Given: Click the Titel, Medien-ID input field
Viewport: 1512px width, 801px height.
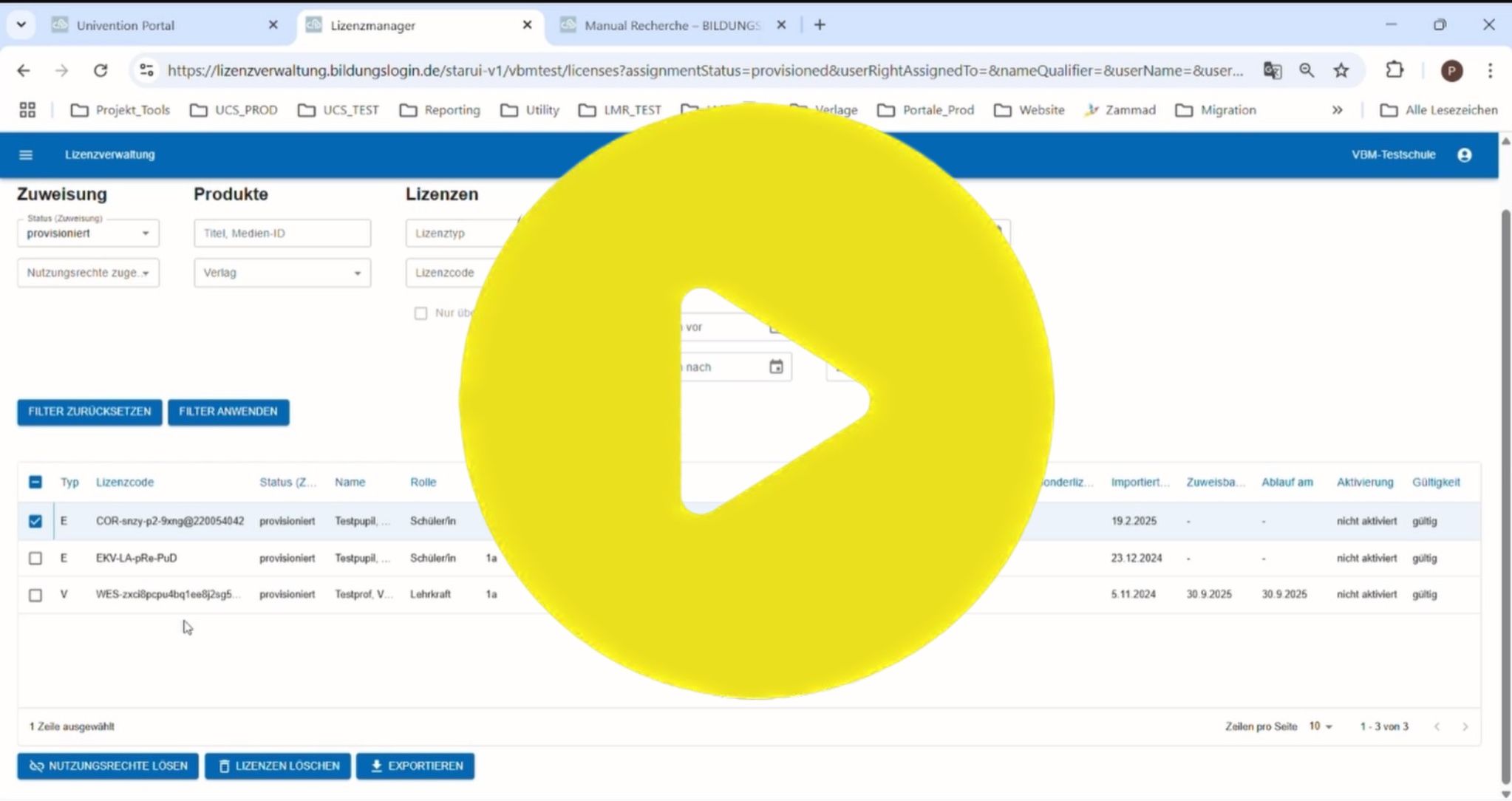Looking at the screenshot, I should pyautogui.click(x=282, y=234).
